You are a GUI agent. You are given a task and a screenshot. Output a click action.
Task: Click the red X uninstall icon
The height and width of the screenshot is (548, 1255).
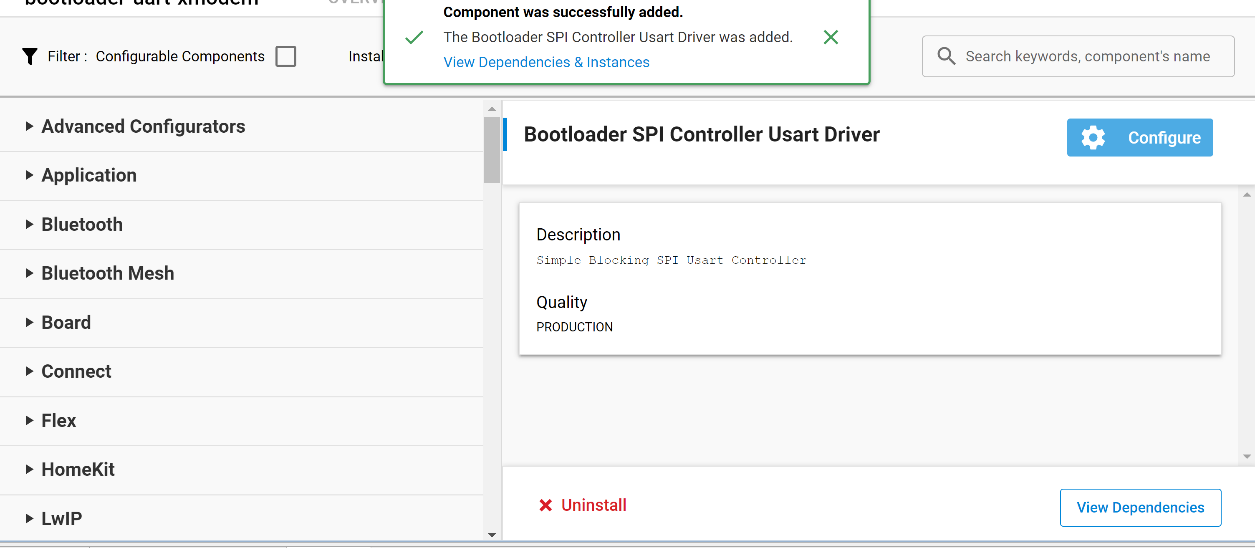click(546, 506)
